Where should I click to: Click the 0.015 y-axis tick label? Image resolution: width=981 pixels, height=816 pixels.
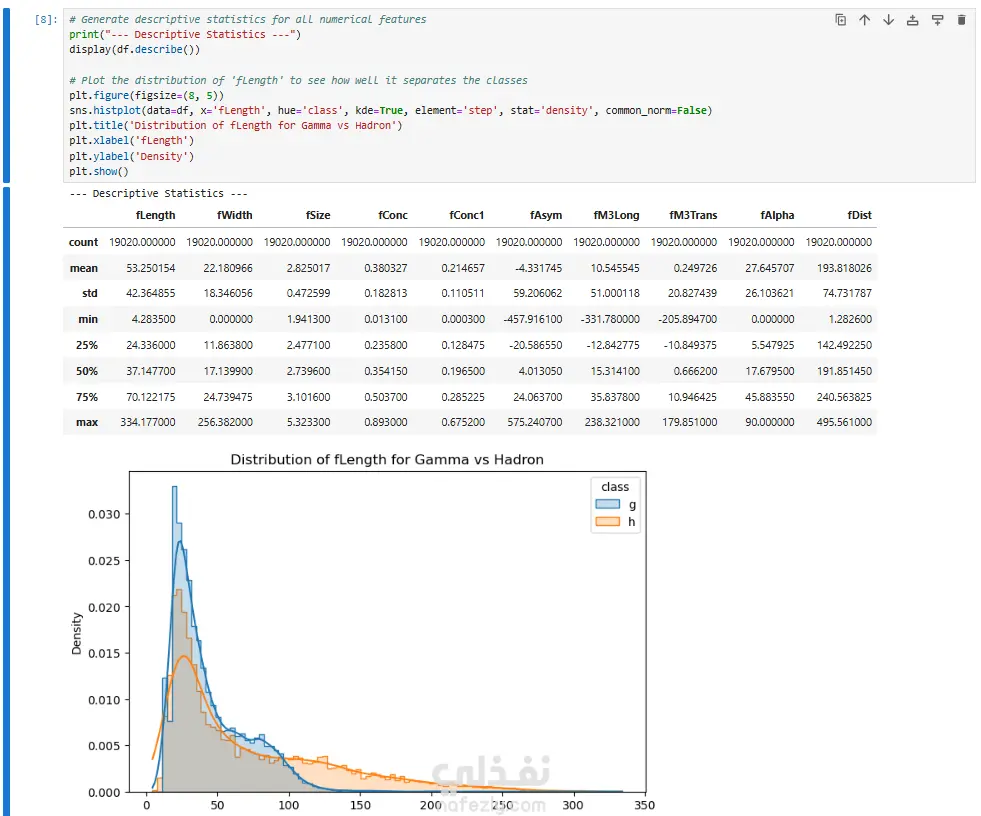pos(104,653)
